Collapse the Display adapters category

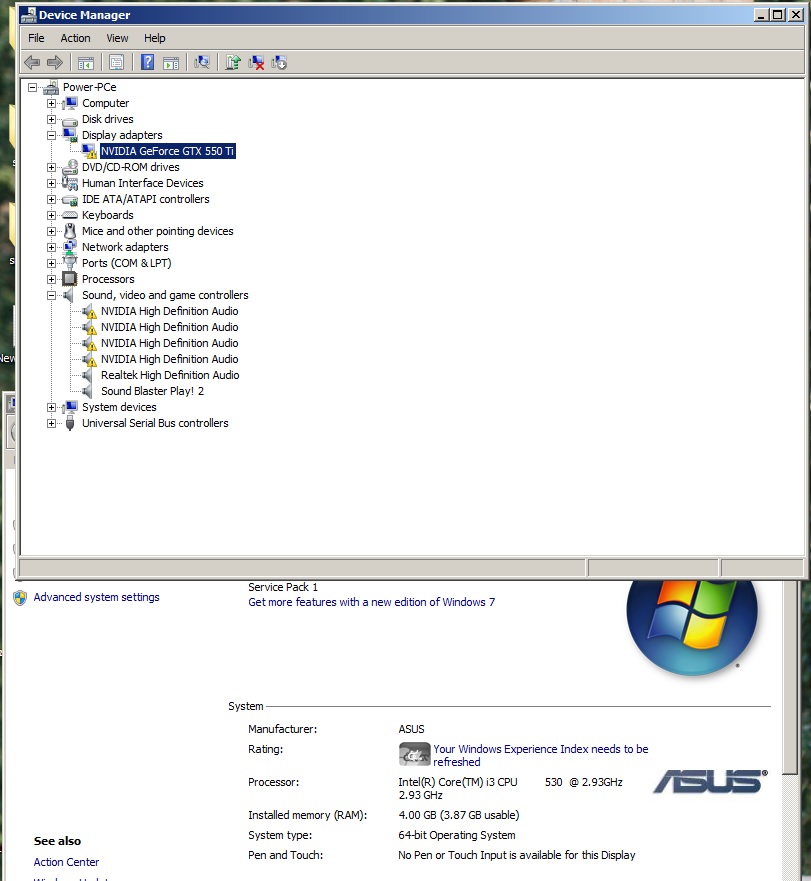pos(52,135)
